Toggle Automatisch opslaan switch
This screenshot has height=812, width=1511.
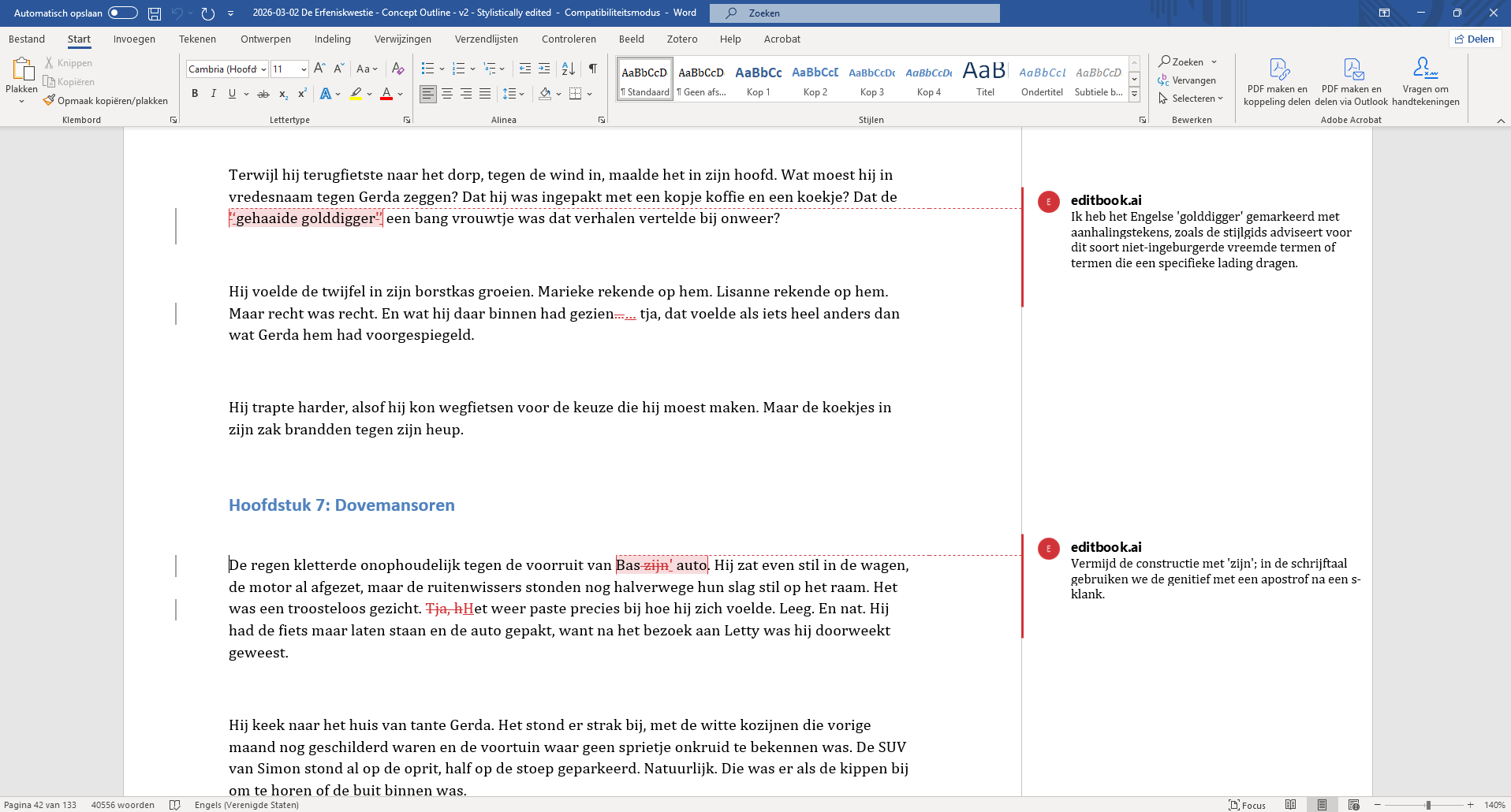tap(123, 13)
